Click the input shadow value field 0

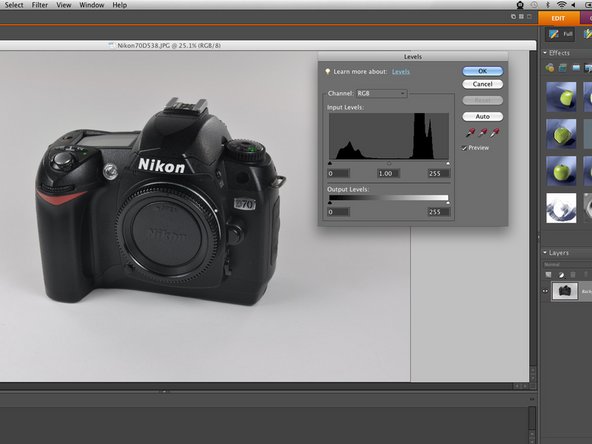pyautogui.click(x=338, y=174)
